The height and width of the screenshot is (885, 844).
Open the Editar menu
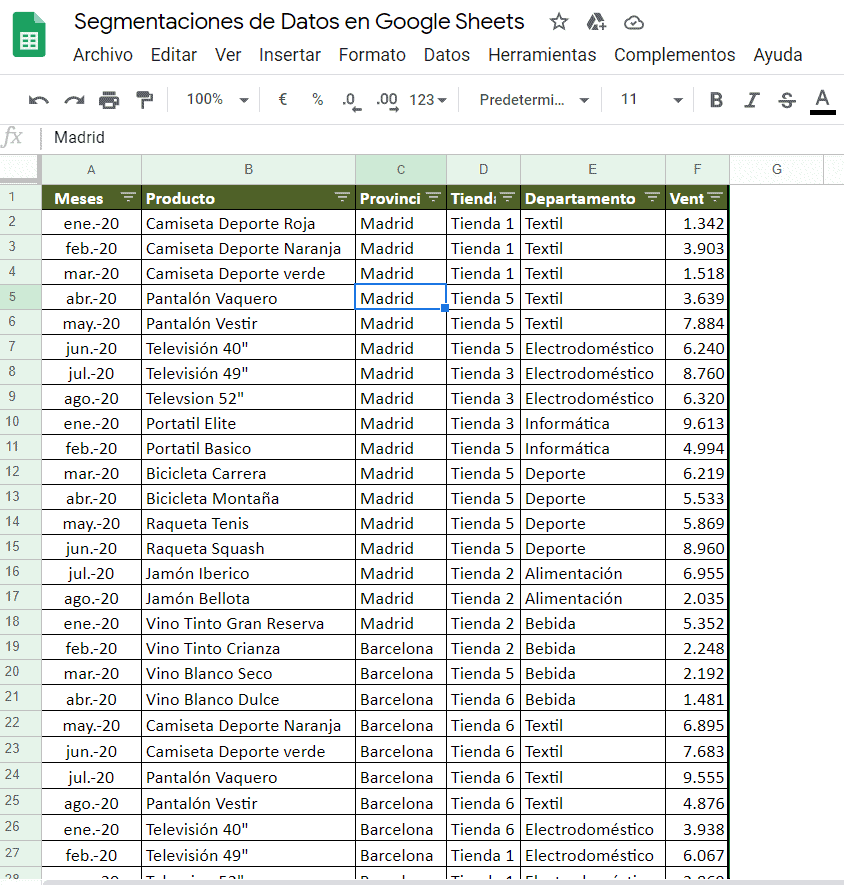pyautogui.click(x=173, y=55)
